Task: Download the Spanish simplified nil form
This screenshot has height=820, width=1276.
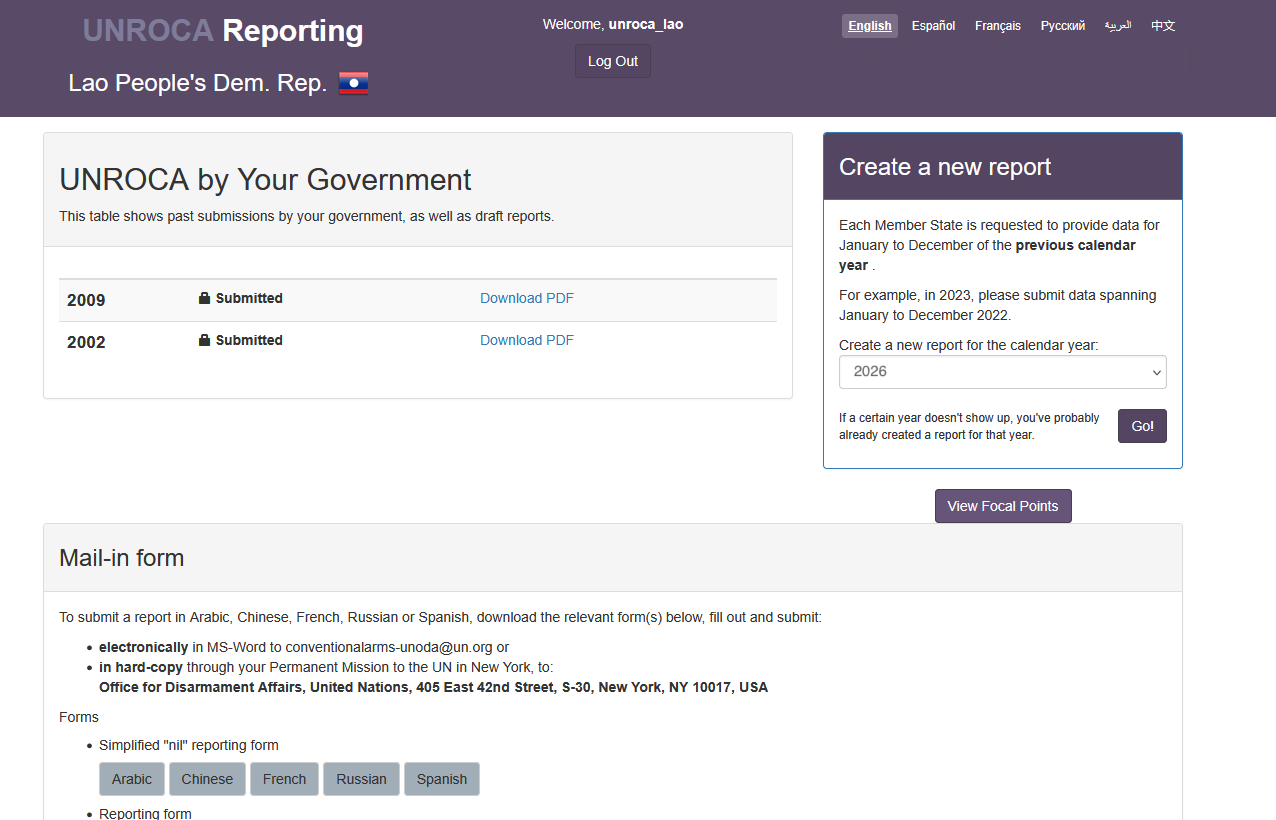Action: click(442, 779)
